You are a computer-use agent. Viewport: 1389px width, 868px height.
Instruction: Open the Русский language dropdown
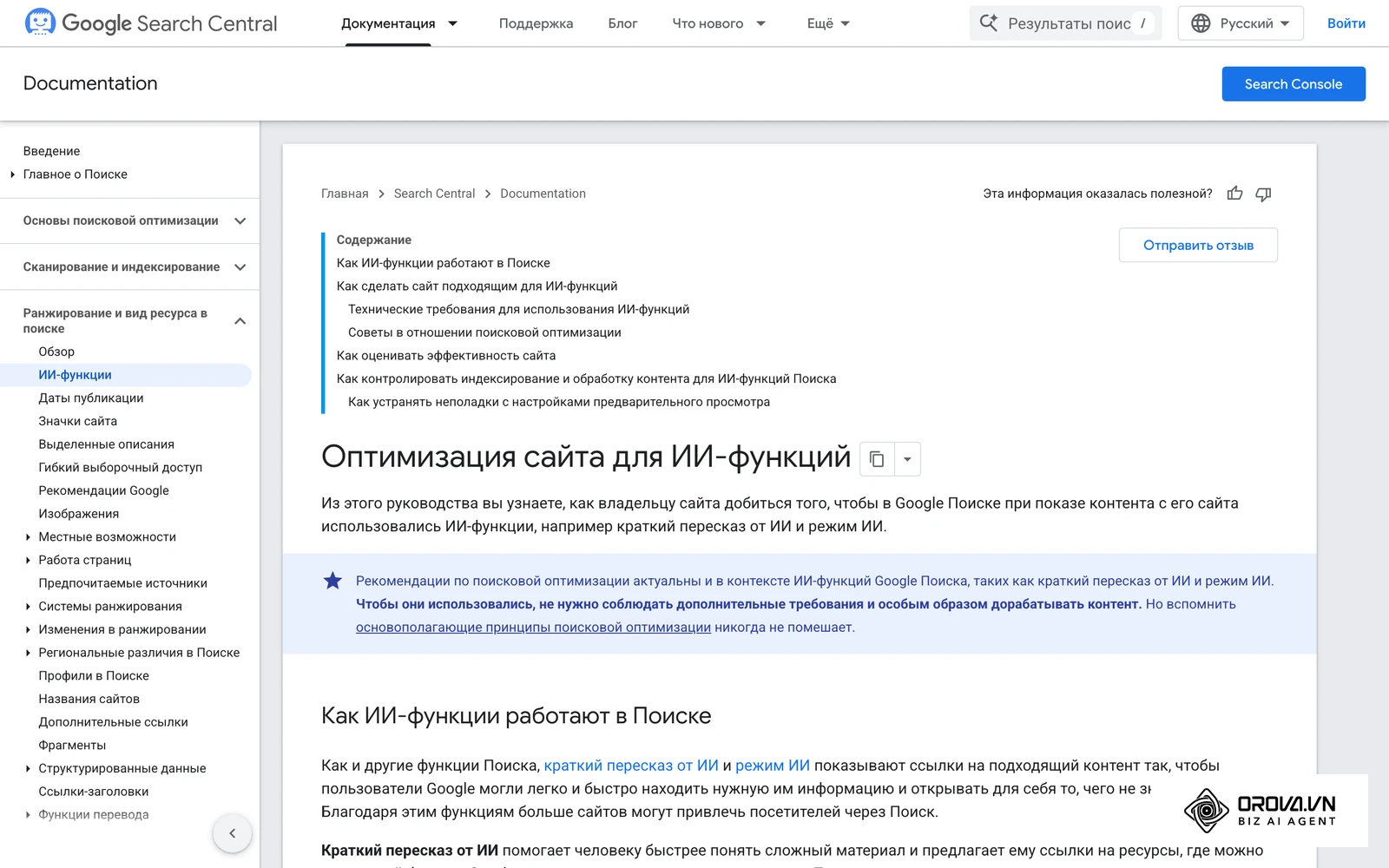tap(1241, 23)
